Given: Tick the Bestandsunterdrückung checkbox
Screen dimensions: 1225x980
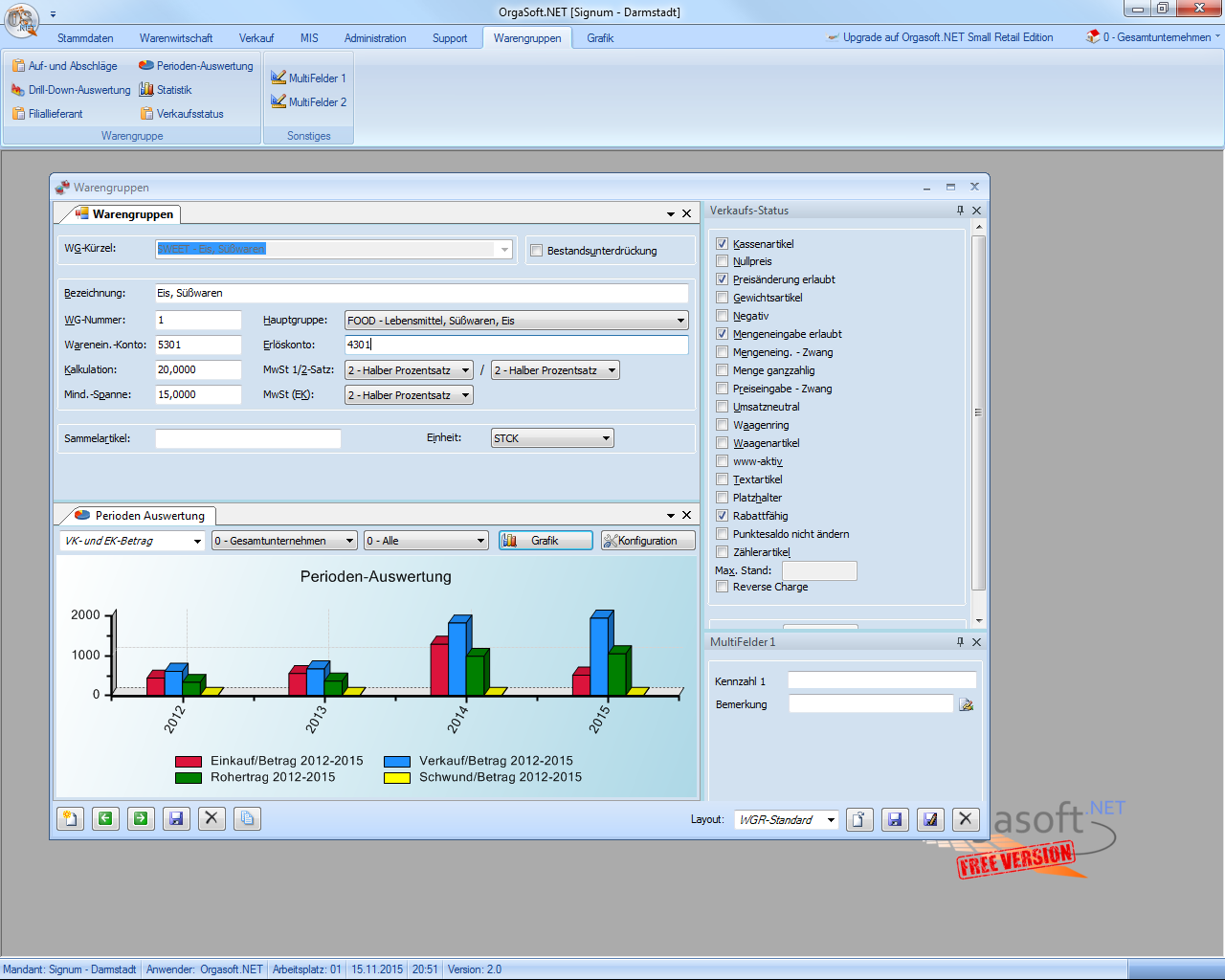Looking at the screenshot, I should (x=537, y=251).
